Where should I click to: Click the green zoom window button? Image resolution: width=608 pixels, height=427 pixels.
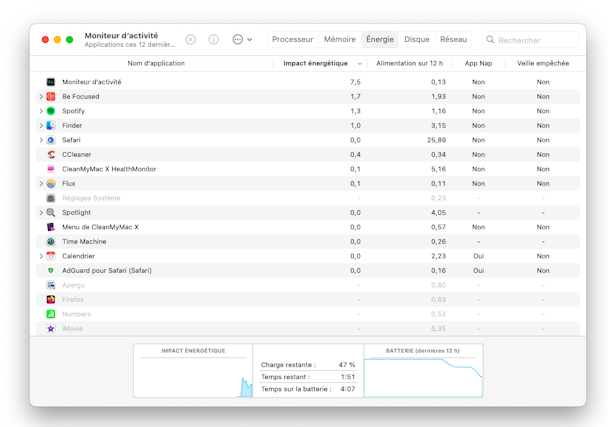click(69, 40)
